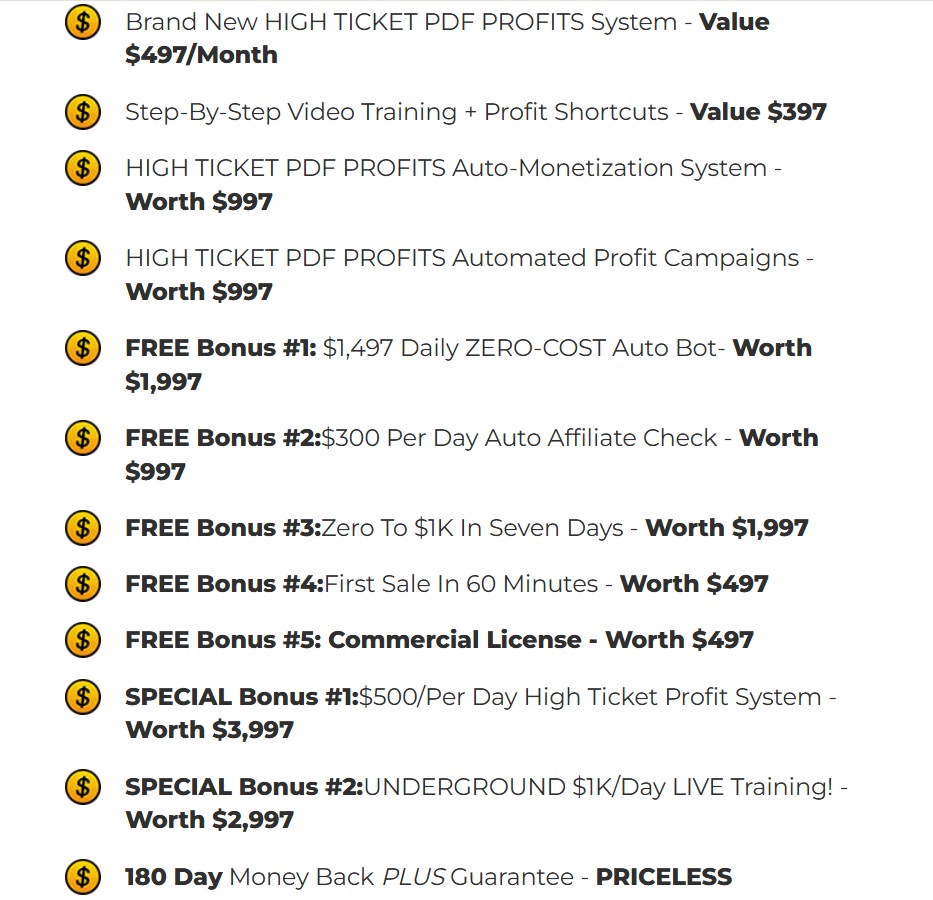
Task: Click the coin beside 180 Day Money Back Guarantee
Action: click(x=83, y=877)
